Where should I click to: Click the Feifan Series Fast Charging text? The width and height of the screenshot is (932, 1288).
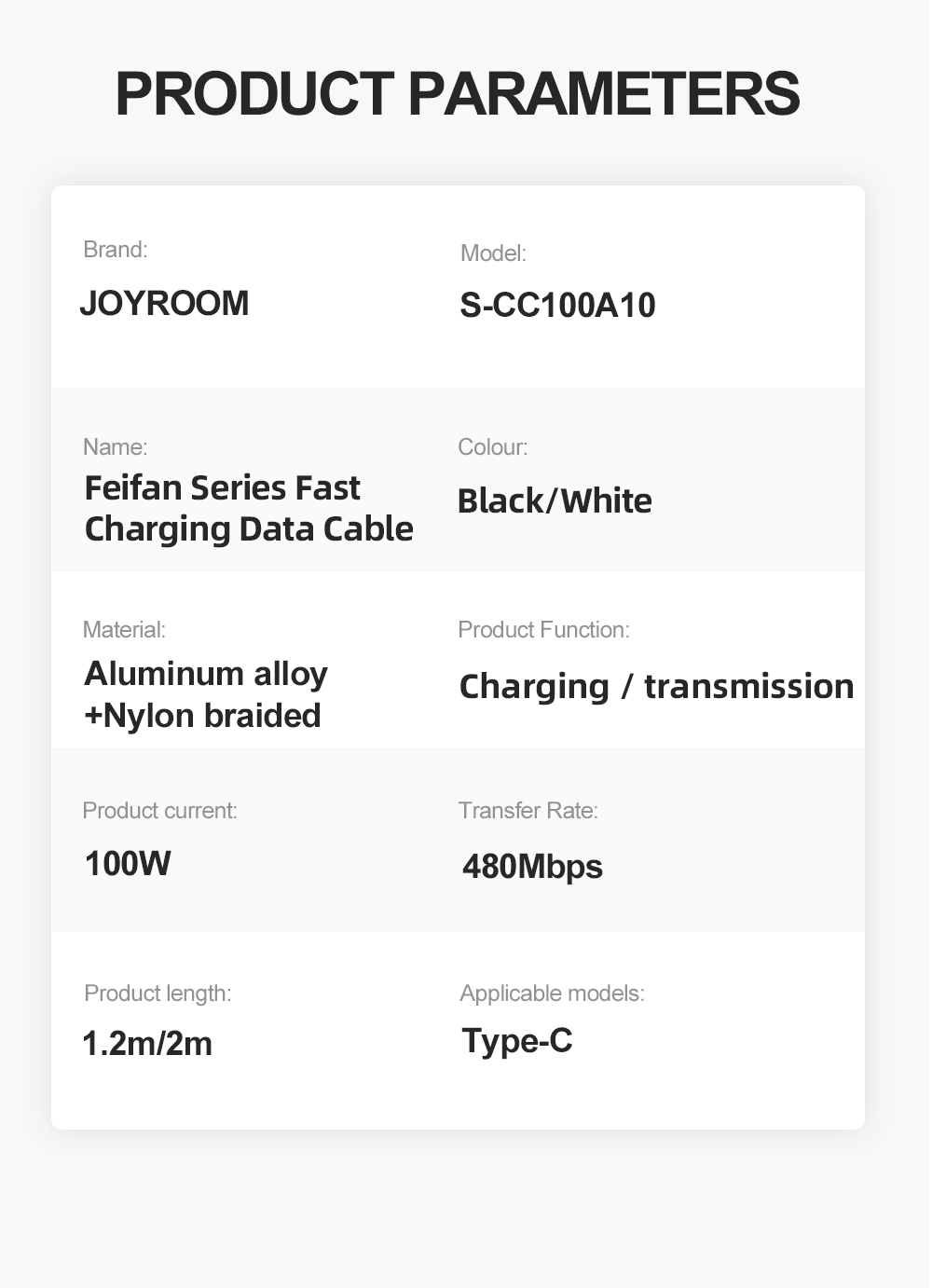tap(248, 508)
